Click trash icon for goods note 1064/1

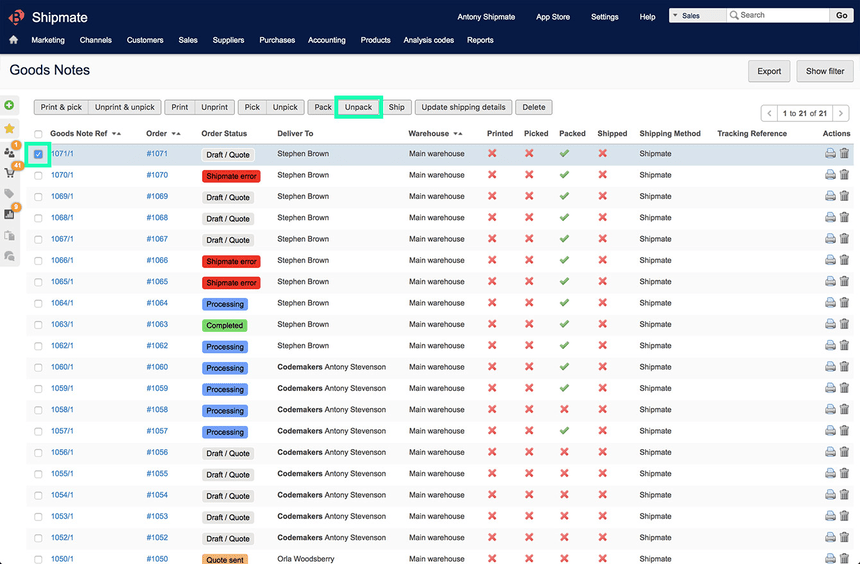click(x=845, y=303)
